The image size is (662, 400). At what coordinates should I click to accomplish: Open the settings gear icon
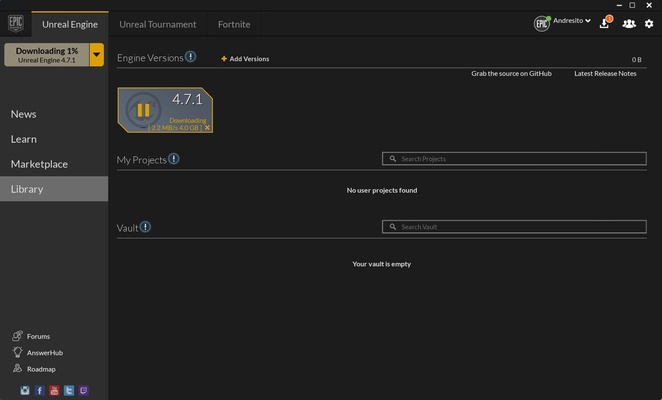click(x=649, y=23)
